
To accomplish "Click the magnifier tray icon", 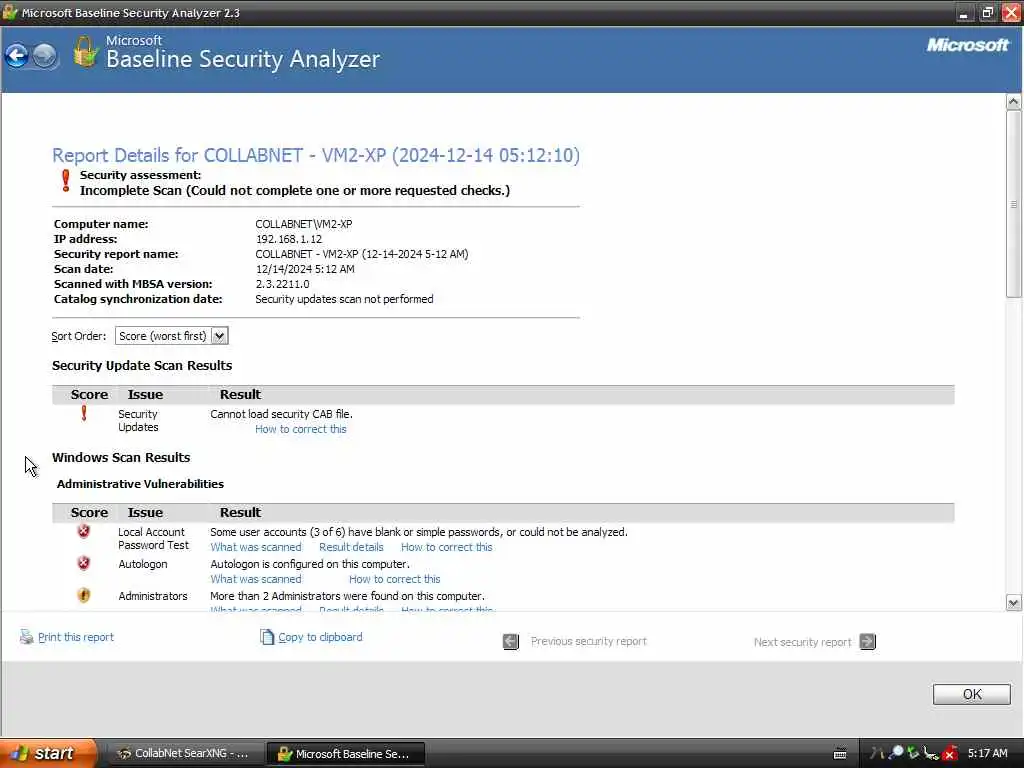I will point(897,753).
